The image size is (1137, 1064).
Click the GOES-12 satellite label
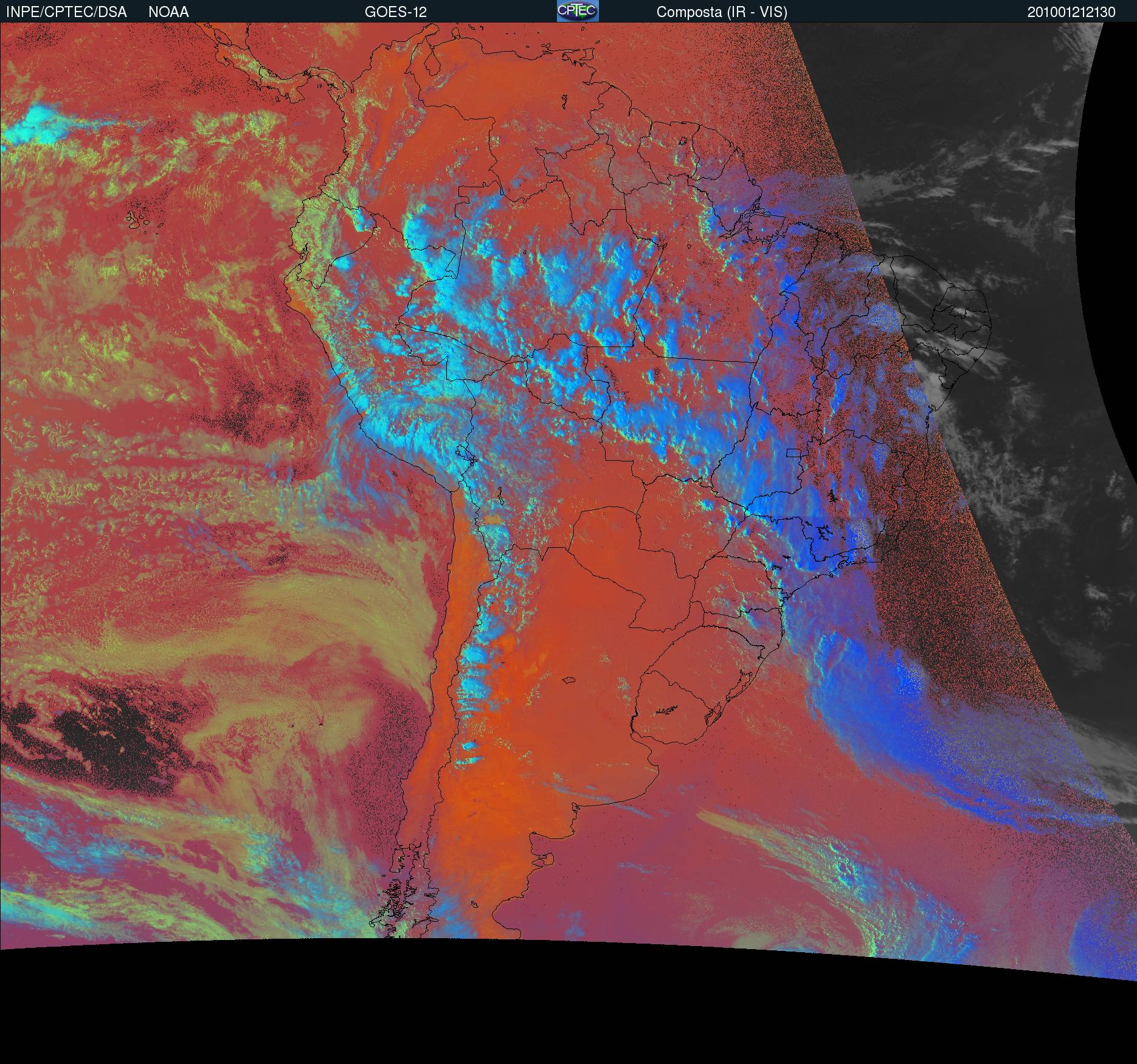pyautogui.click(x=395, y=12)
